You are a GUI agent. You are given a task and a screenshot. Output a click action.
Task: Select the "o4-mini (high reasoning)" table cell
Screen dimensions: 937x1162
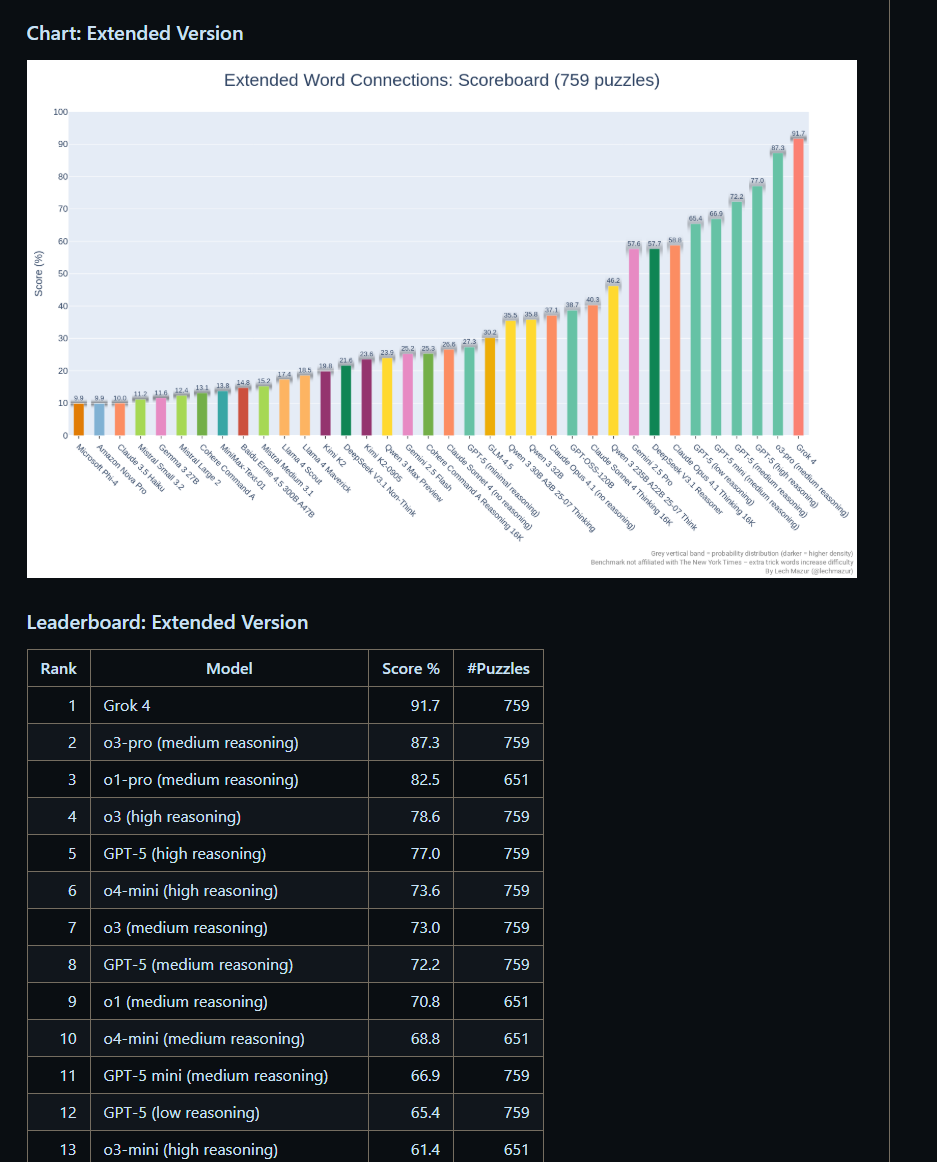click(x=229, y=891)
